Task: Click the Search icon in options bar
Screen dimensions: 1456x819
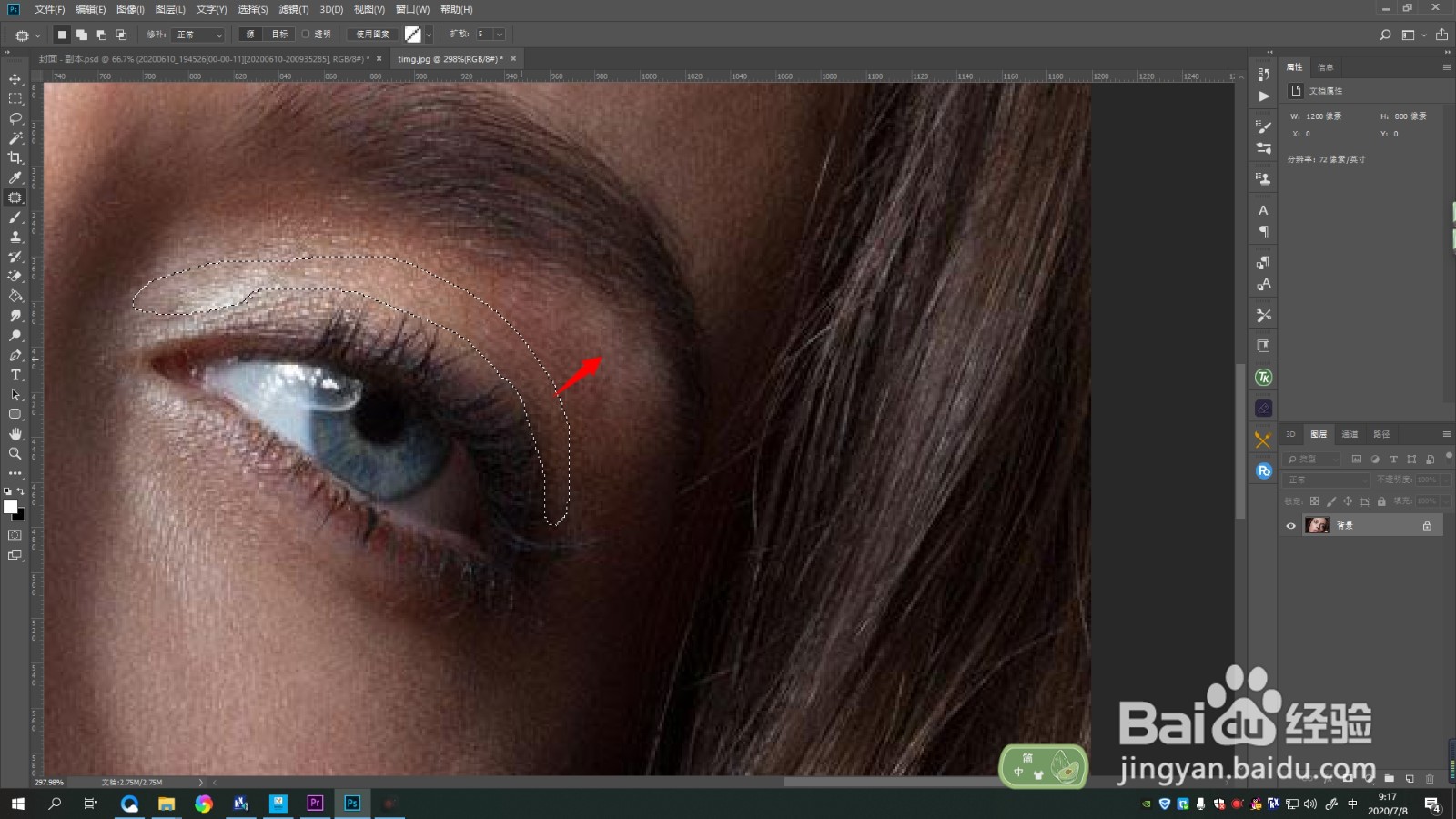Action: (x=1385, y=35)
